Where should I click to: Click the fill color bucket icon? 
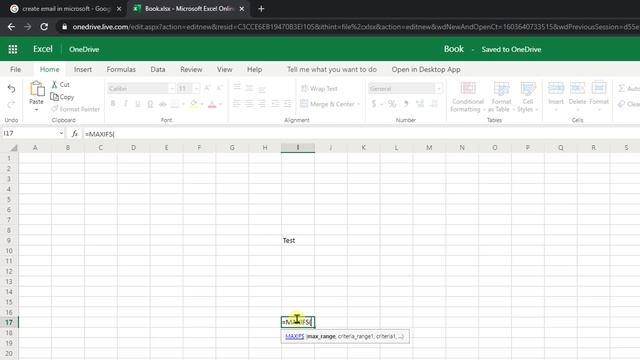click(x=194, y=104)
